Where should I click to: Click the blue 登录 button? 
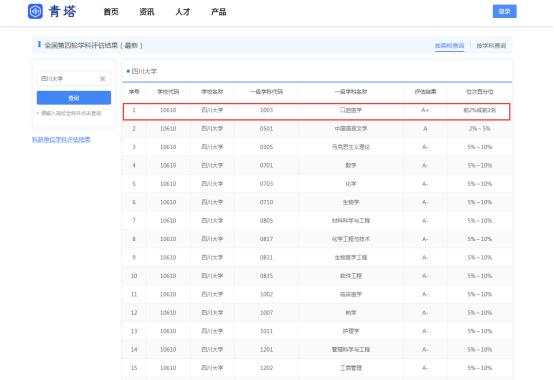coord(505,11)
